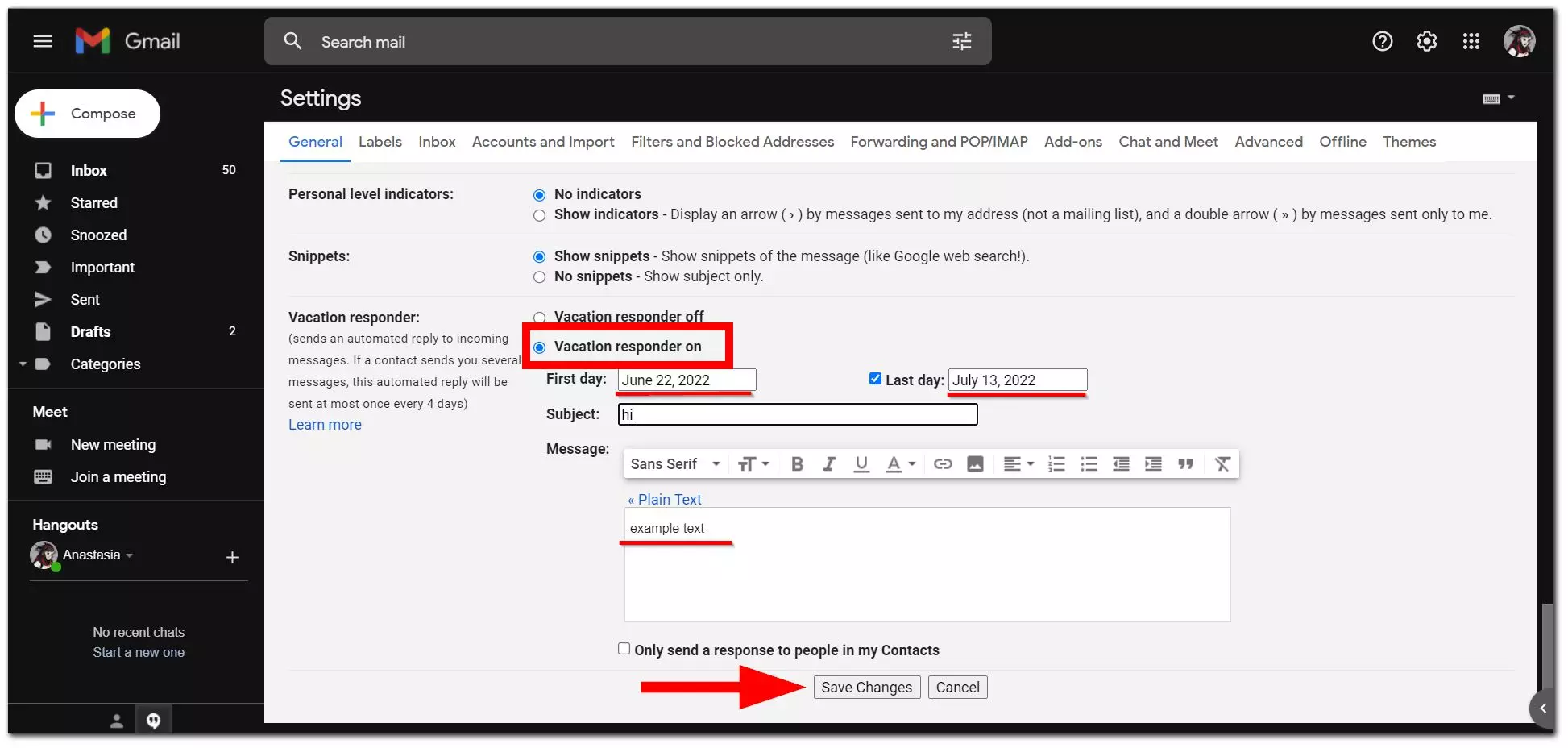Viewport: 1568px width, 748px height.
Task: Open Hangouts contacts person icon
Action: click(x=117, y=721)
